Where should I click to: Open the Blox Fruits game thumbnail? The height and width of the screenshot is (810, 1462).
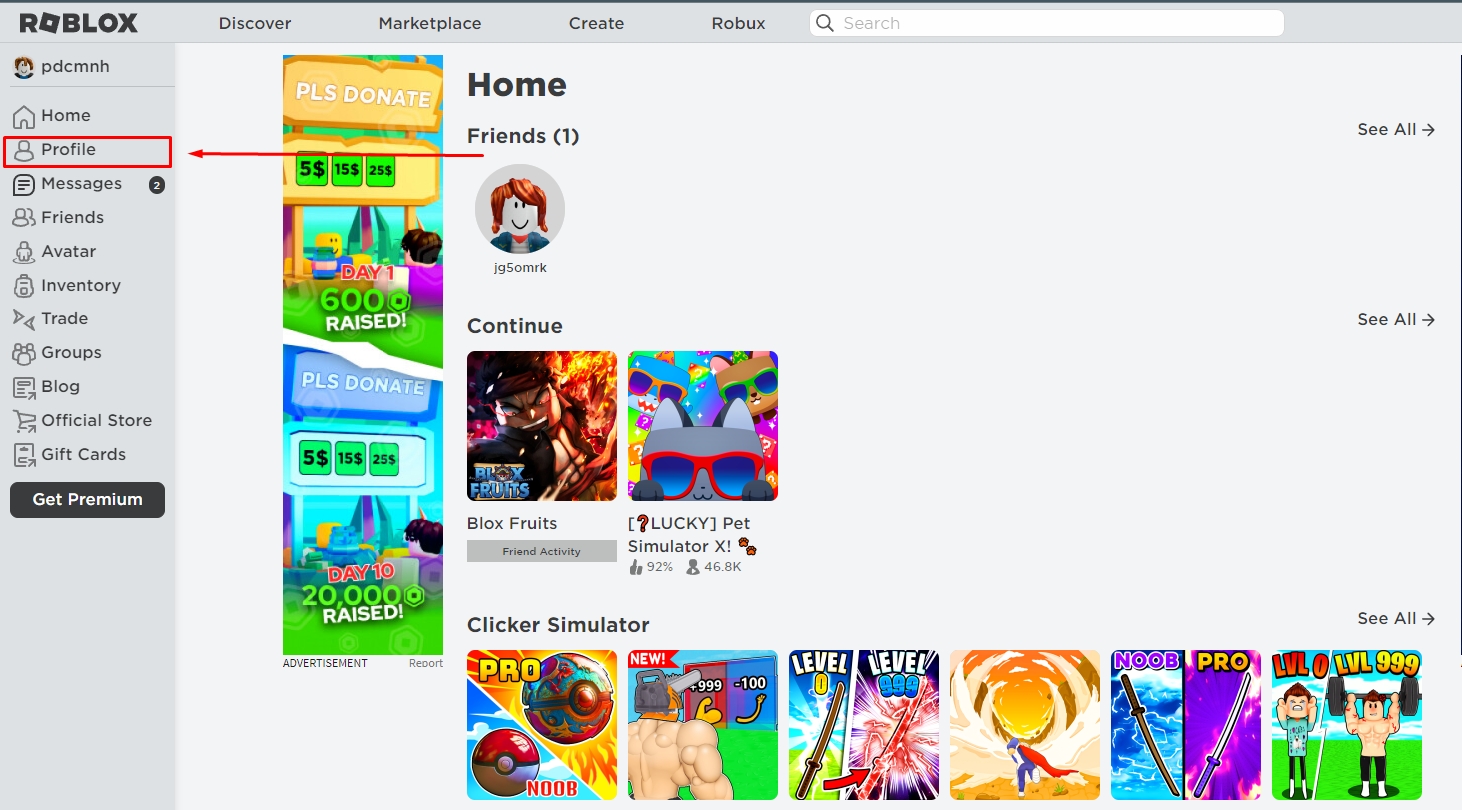tap(542, 426)
